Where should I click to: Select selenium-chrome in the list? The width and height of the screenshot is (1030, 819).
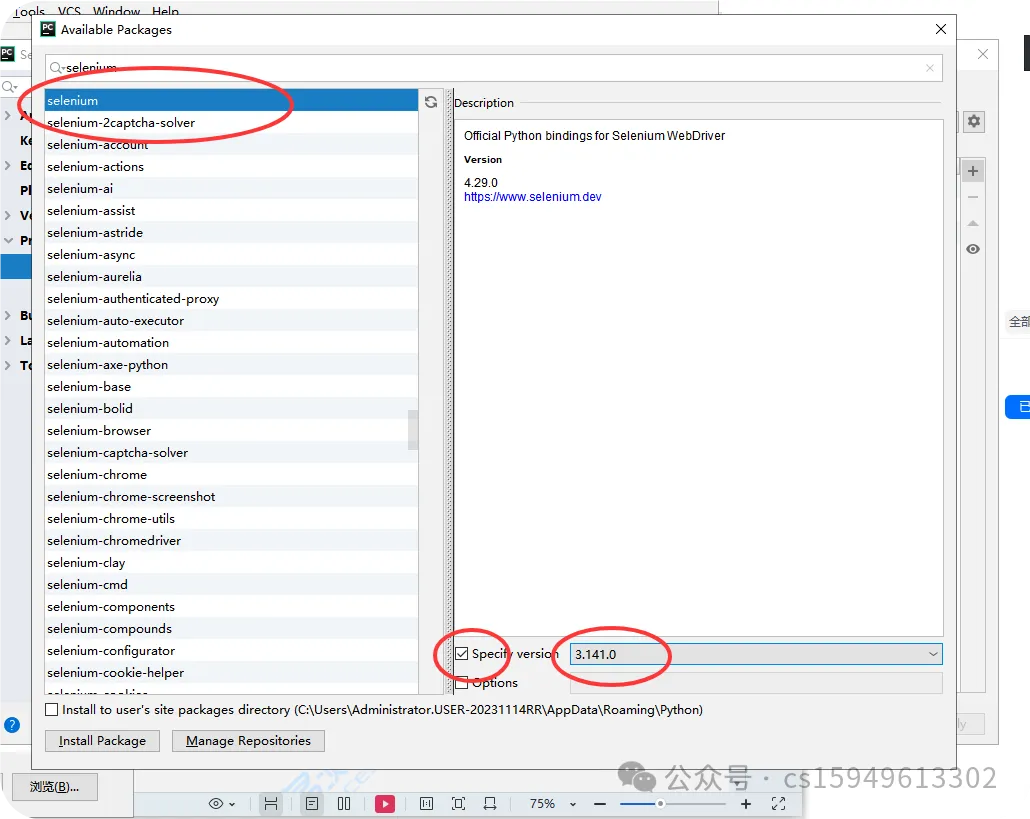231,475
